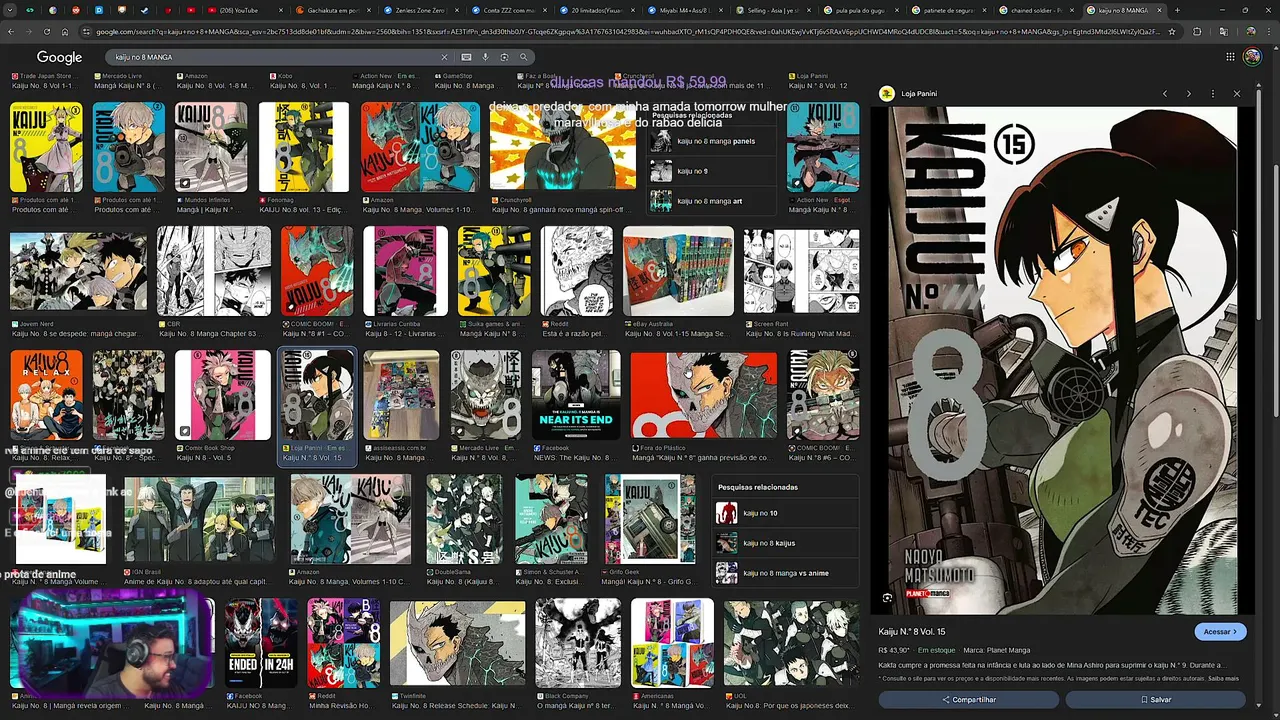Open more options menu in preview panel
The height and width of the screenshot is (720, 1280).
[x=1213, y=94]
